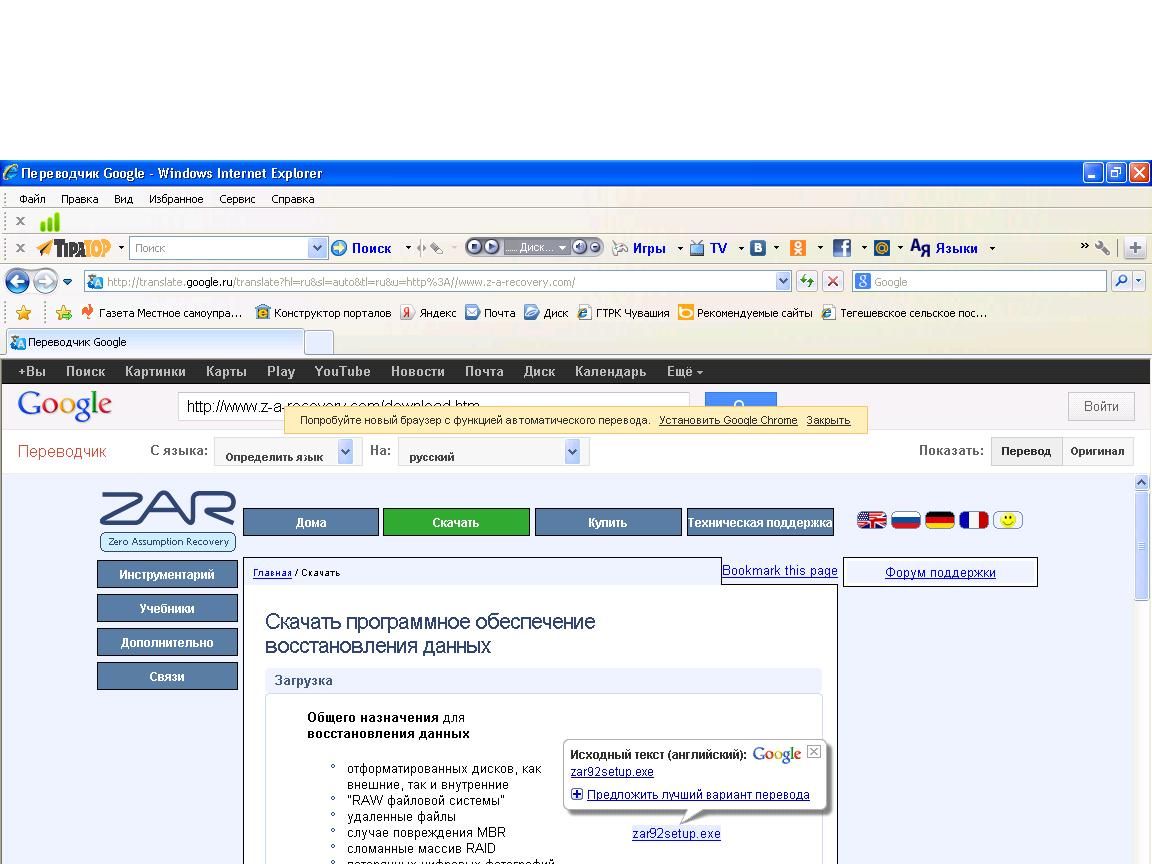Open the Языки dropdown arrow
Image resolution: width=1152 pixels, height=864 pixels.
click(993, 248)
